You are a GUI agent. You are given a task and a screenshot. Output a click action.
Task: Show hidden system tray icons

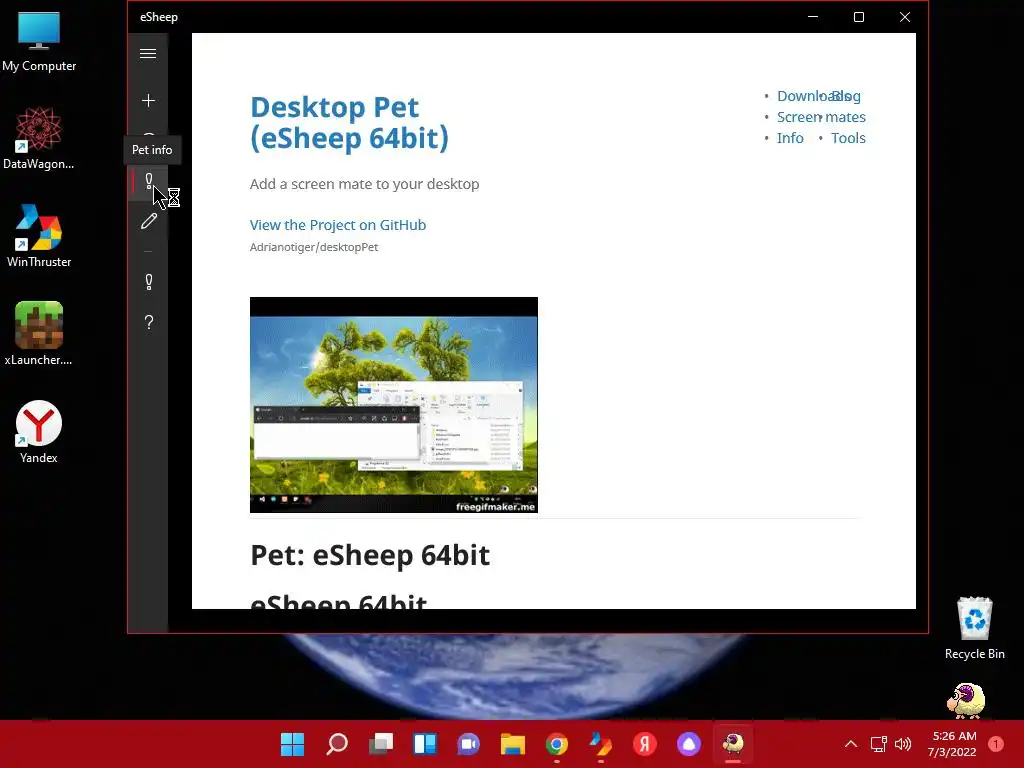click(851, 744)
